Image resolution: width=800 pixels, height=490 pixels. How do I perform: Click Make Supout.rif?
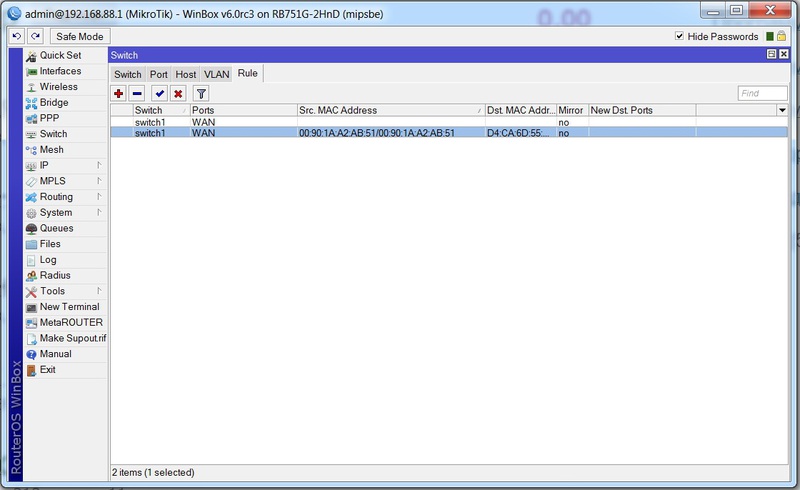pyautogui.click(x=65, y=338)
